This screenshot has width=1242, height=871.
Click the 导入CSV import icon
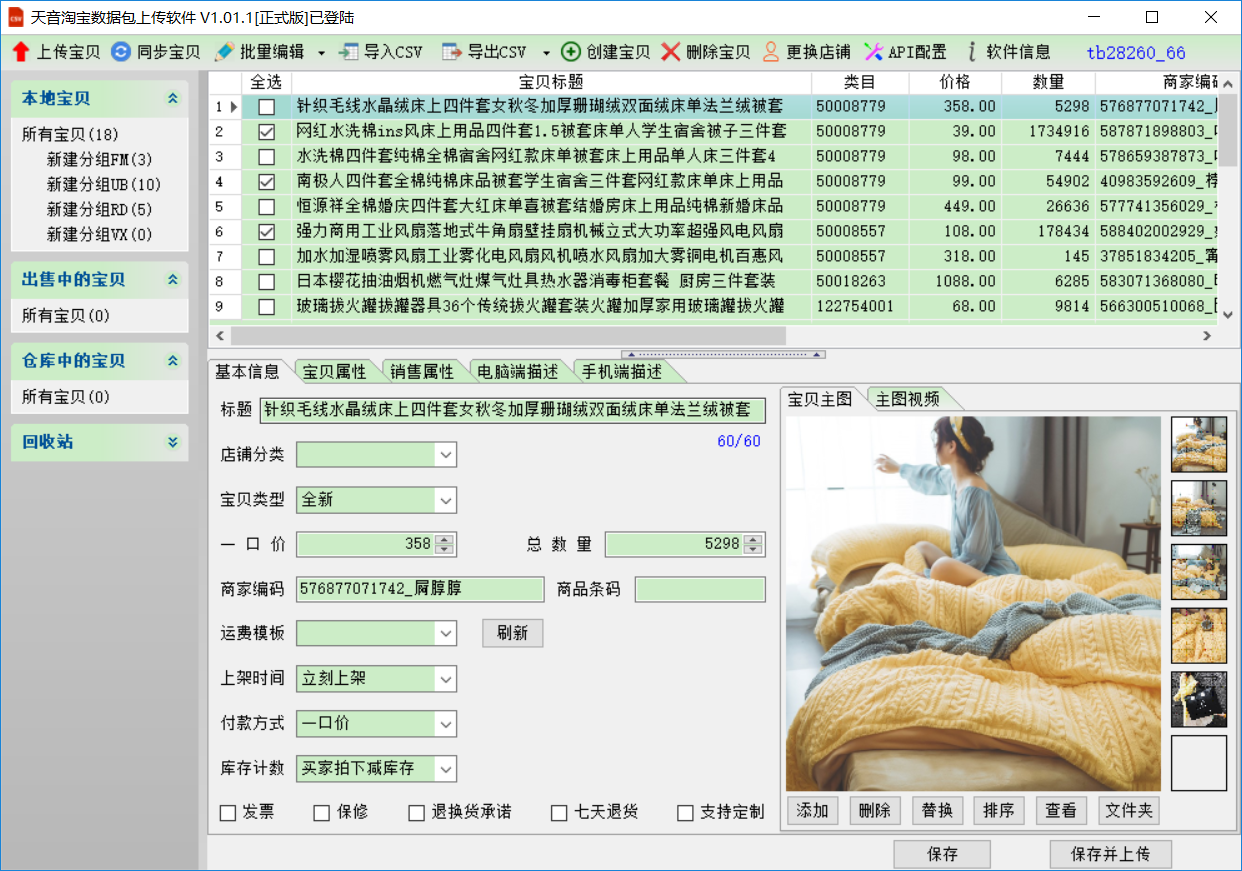pyautogui.click(x=349, y=52)
